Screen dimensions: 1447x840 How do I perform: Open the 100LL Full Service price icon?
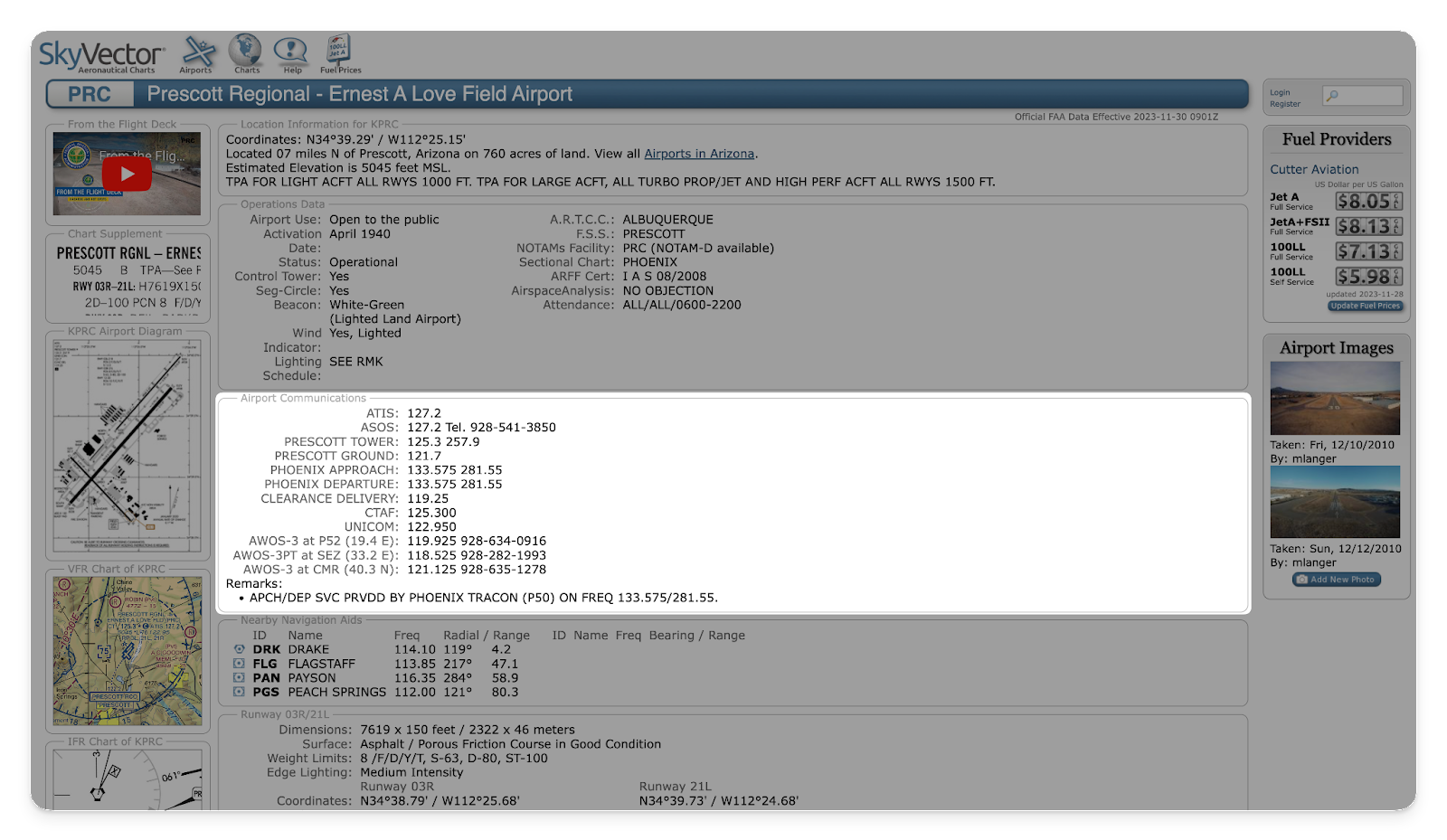[1397, 251]
